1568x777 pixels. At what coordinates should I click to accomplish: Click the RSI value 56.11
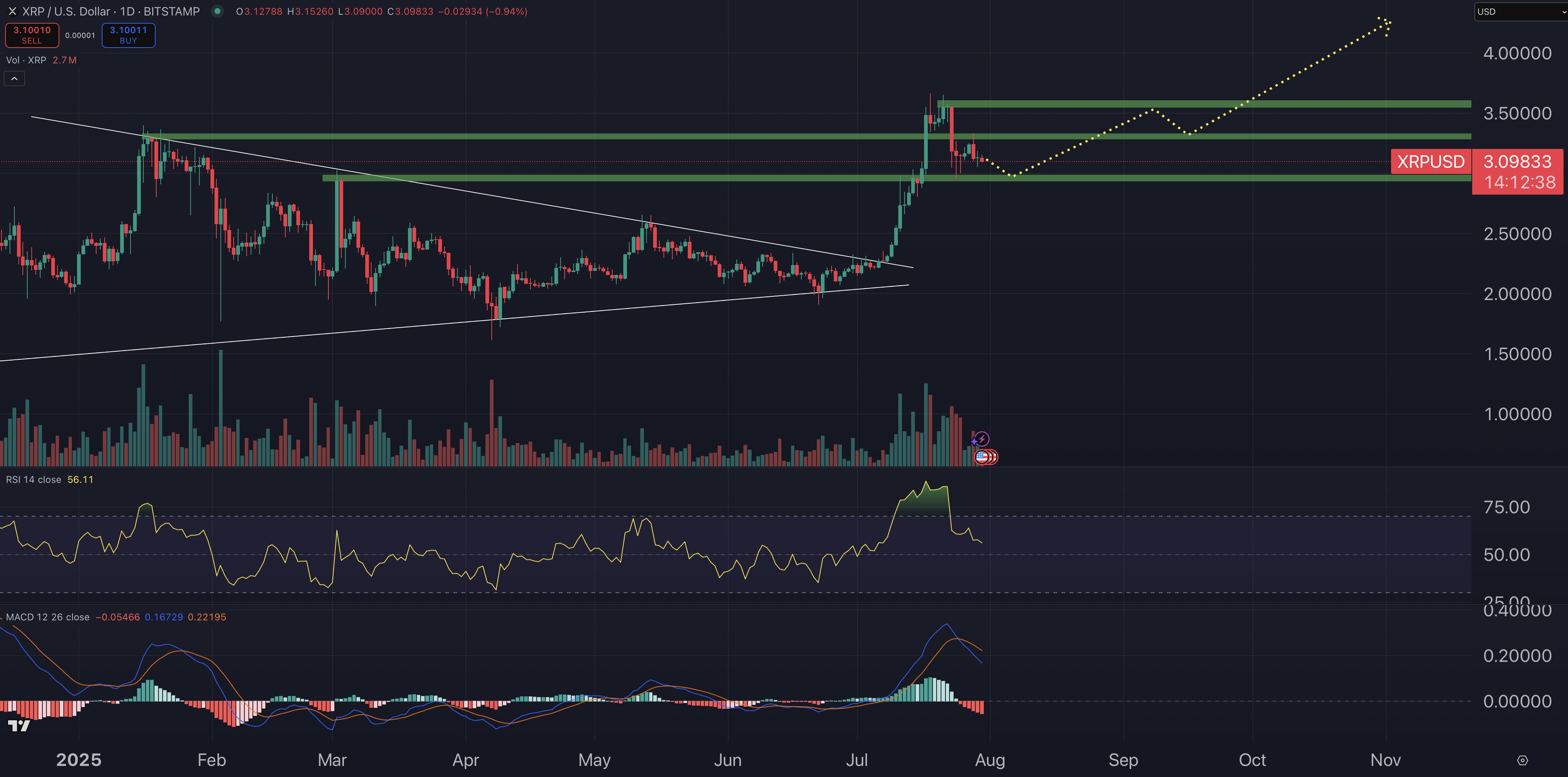(x=80, y=480)
